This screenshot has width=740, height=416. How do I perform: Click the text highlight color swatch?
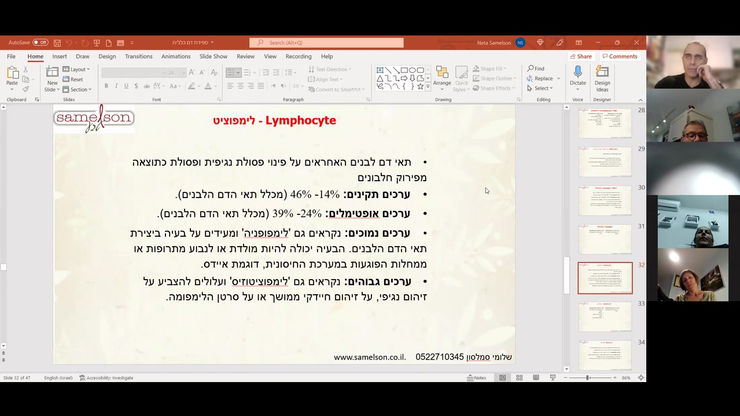click(191, 86)
